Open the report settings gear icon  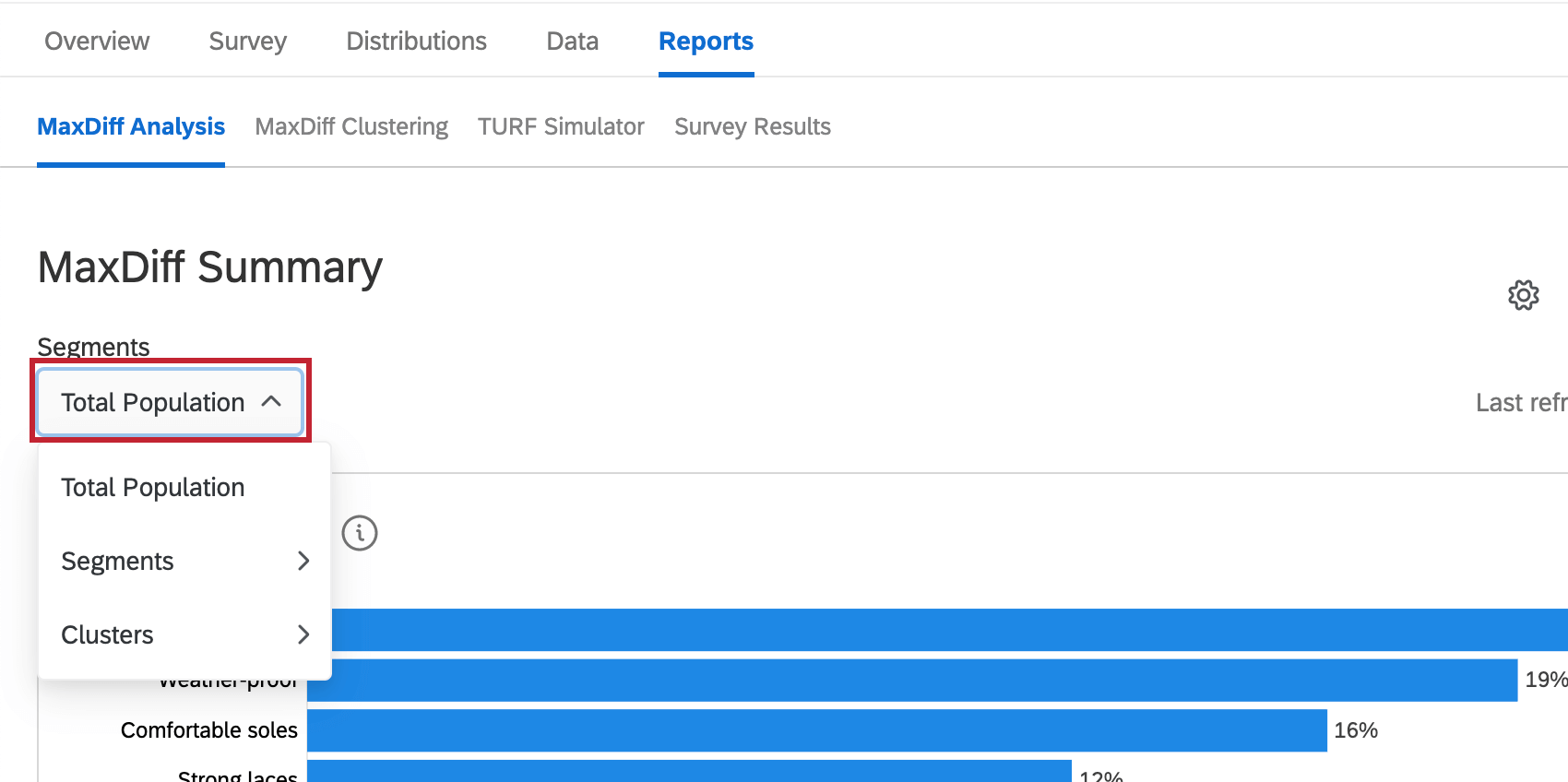coord(1524,295)
